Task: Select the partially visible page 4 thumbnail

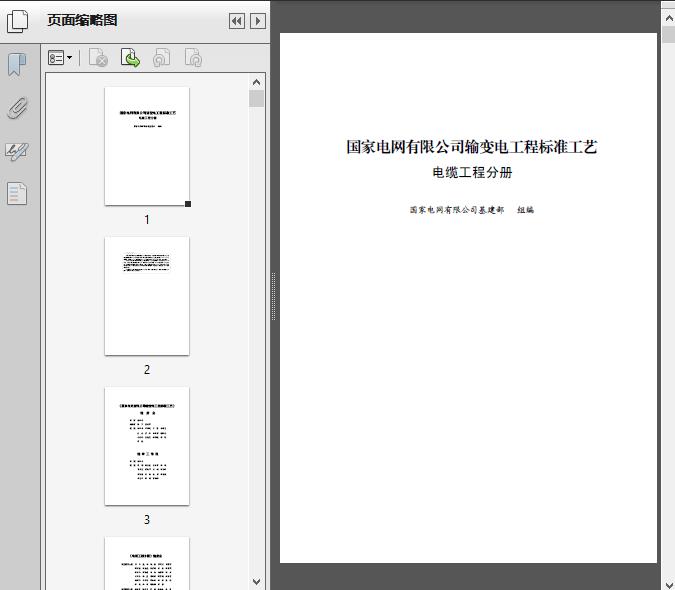Action: pos(147,563)
